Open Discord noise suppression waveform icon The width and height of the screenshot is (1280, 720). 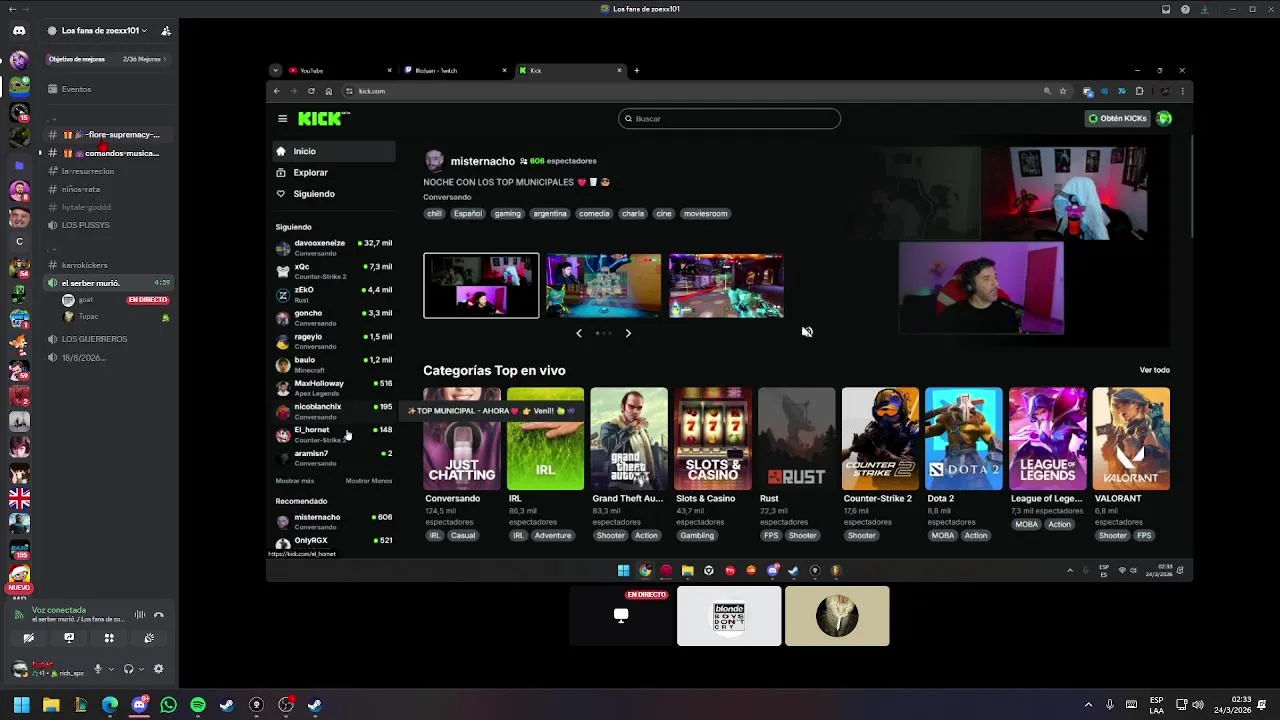(140, 615)
